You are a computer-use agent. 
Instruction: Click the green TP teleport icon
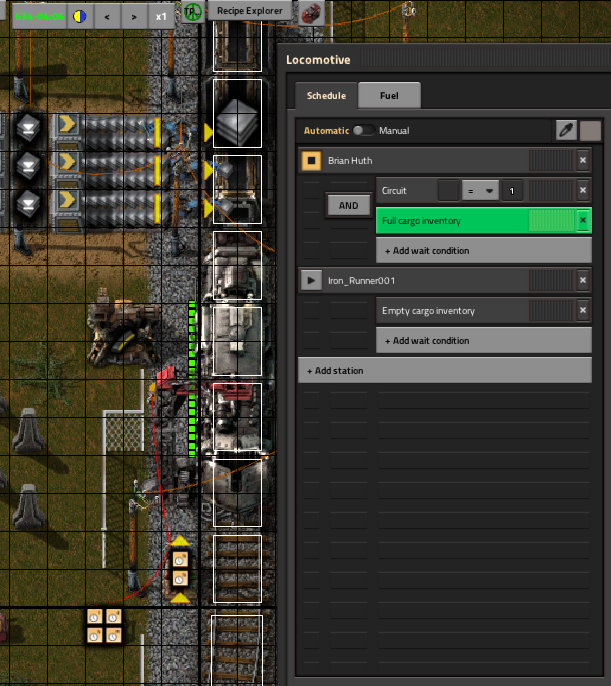pyautogui.click(x=192, y=12)
